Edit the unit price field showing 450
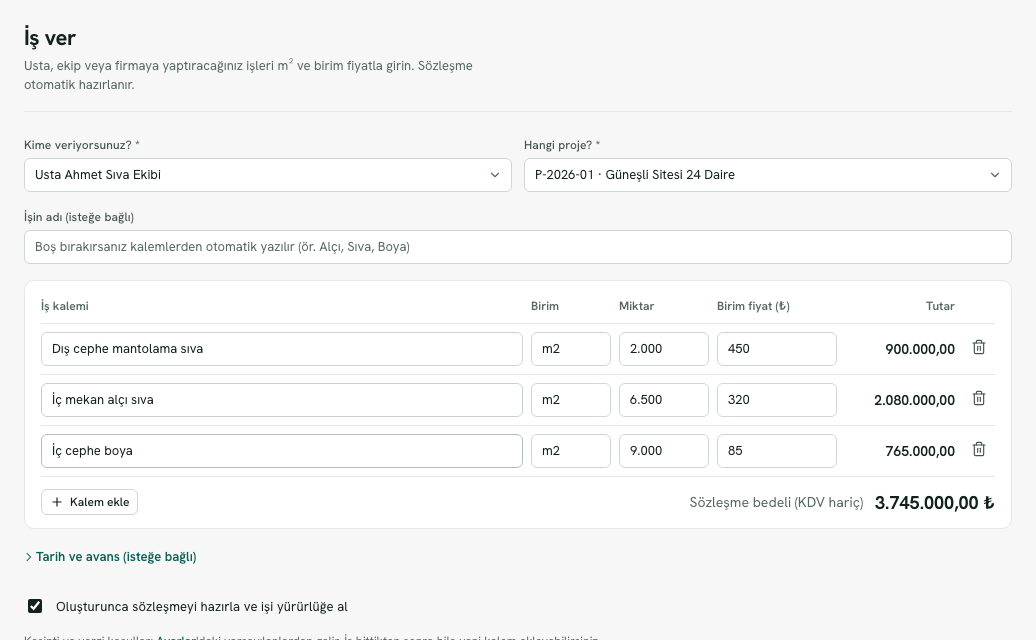 (777, 349)
